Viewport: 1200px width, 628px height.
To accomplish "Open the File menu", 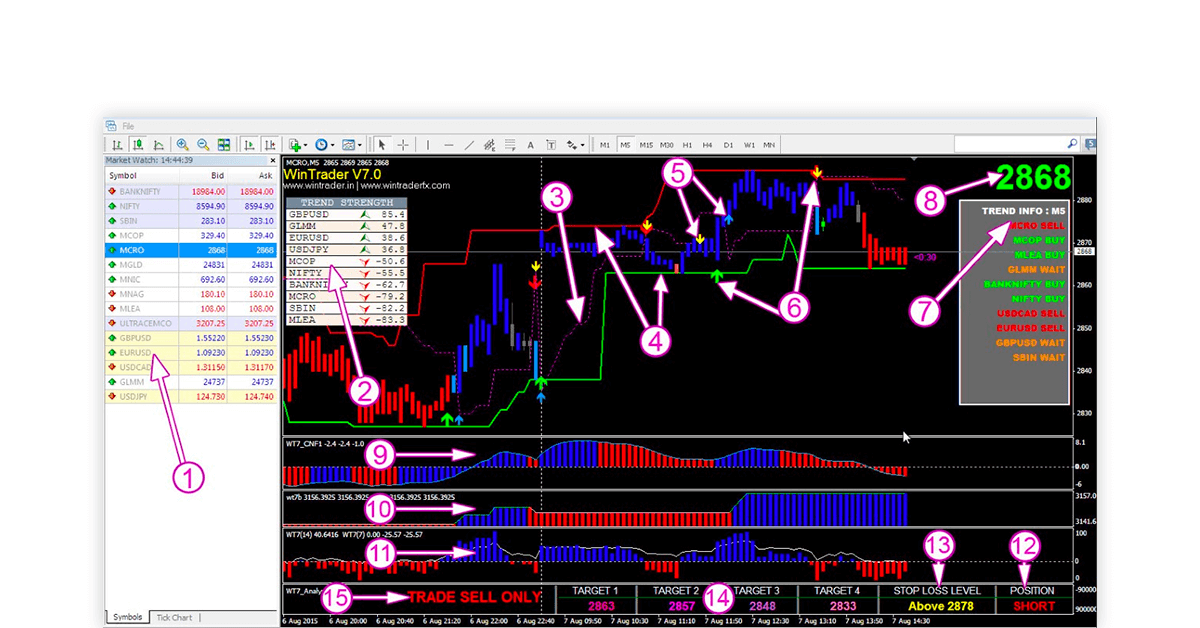I will pyautogui.click(x=128, y=126).
